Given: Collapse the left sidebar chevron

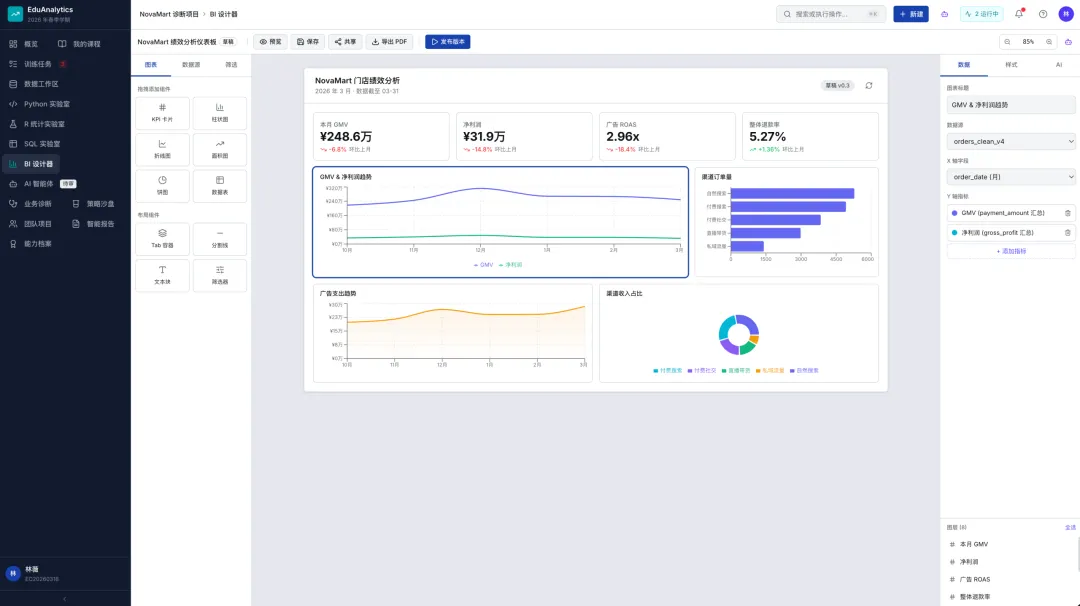Looking at the screenshot, I should 65,599.
